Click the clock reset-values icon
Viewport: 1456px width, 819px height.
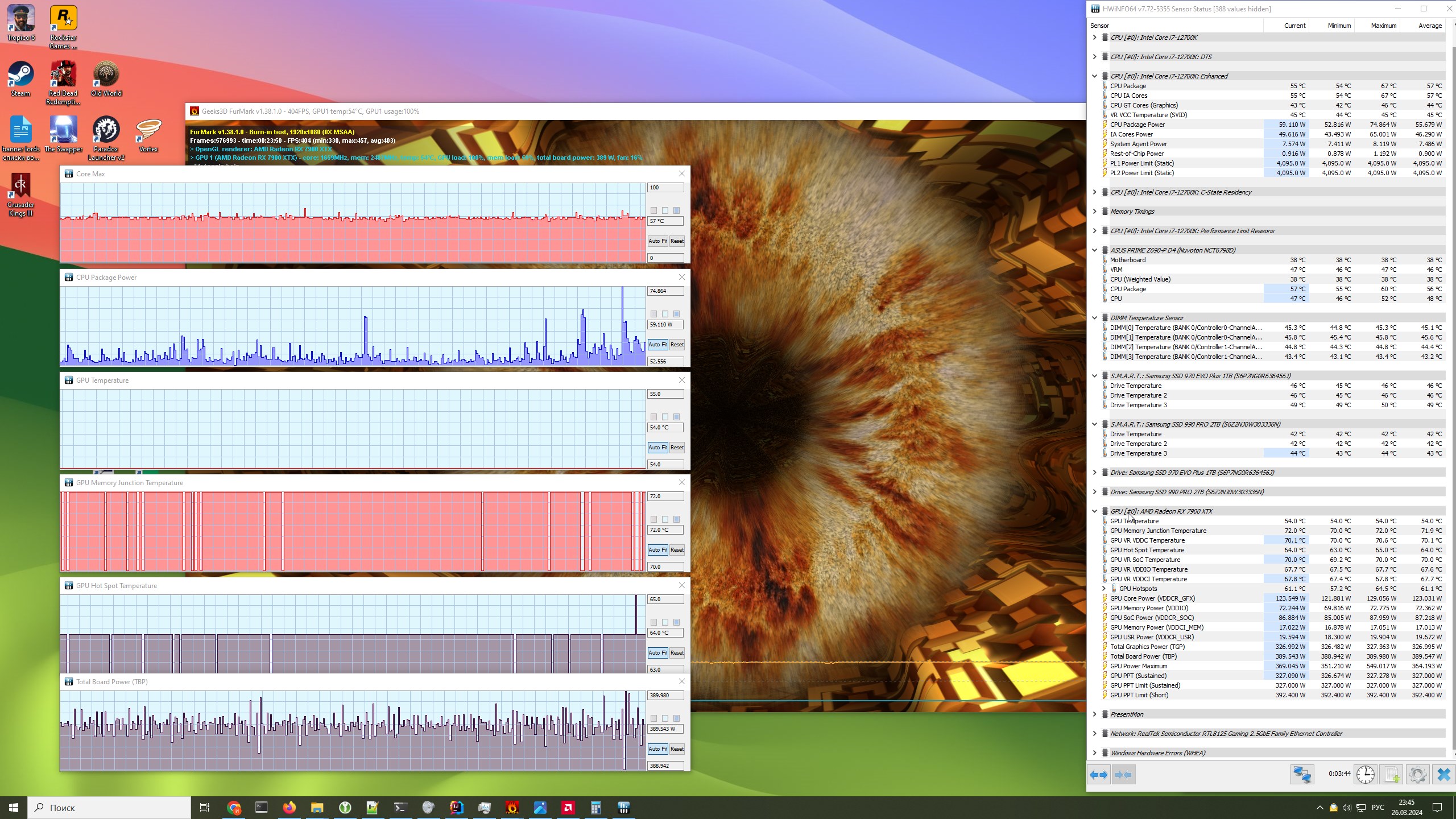pos(1365,775)
